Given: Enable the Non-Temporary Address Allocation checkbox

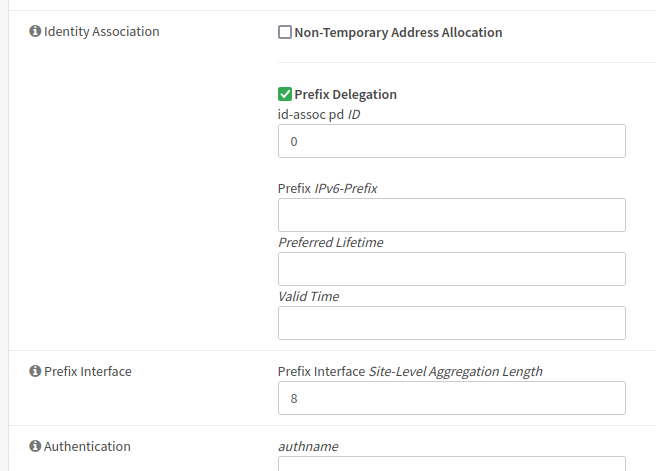Looking at the screenshot, I should (285, 32).
